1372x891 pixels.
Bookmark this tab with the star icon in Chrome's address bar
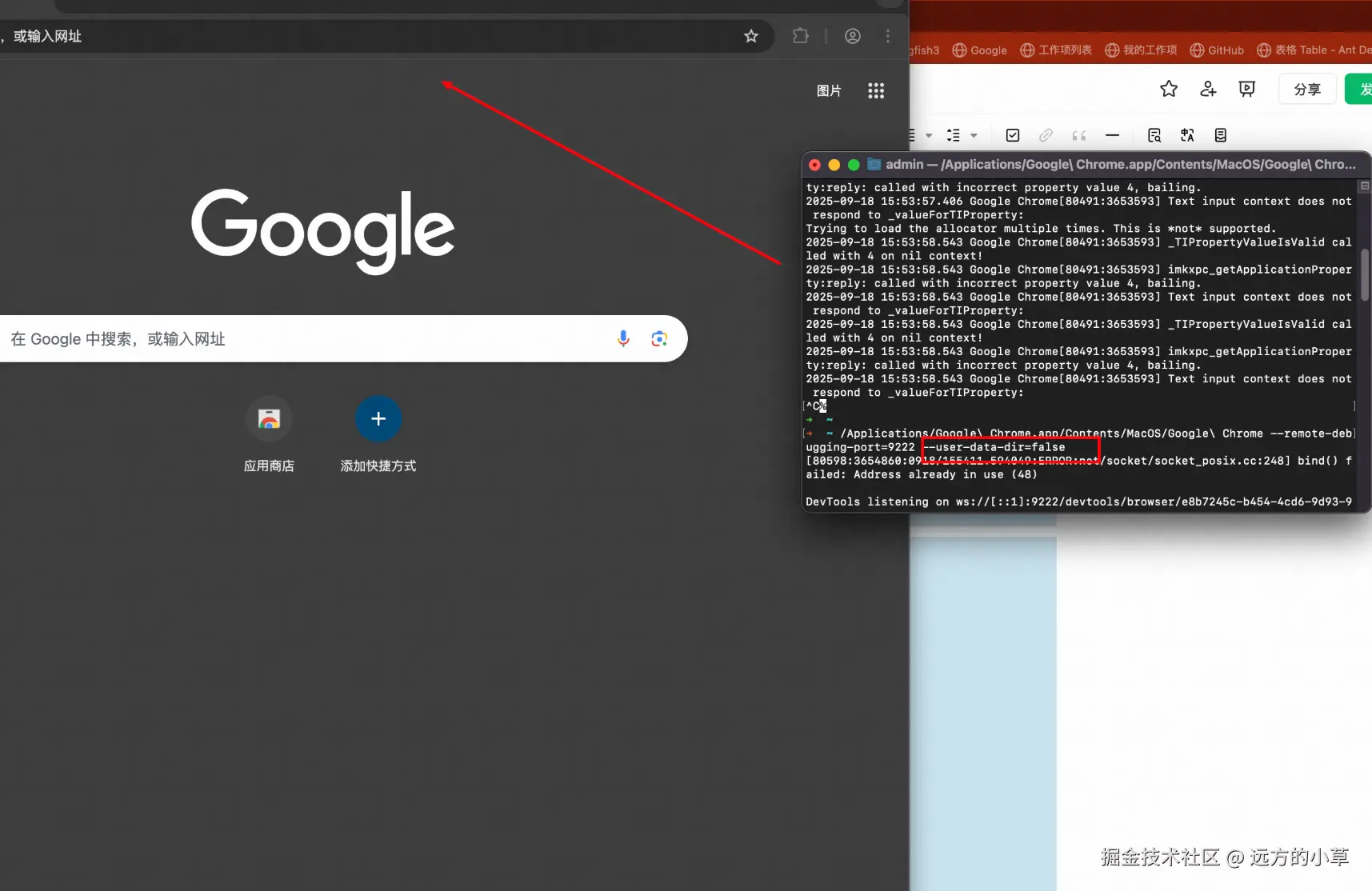750,36
